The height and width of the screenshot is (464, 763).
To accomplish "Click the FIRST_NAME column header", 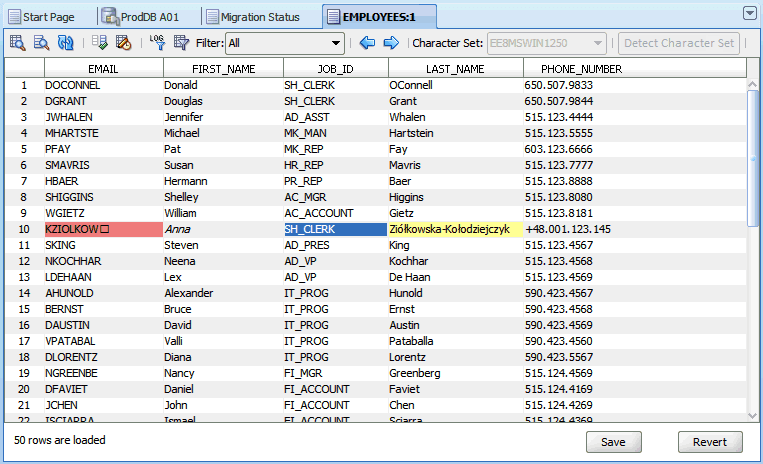I will click(x=223, y=69).
